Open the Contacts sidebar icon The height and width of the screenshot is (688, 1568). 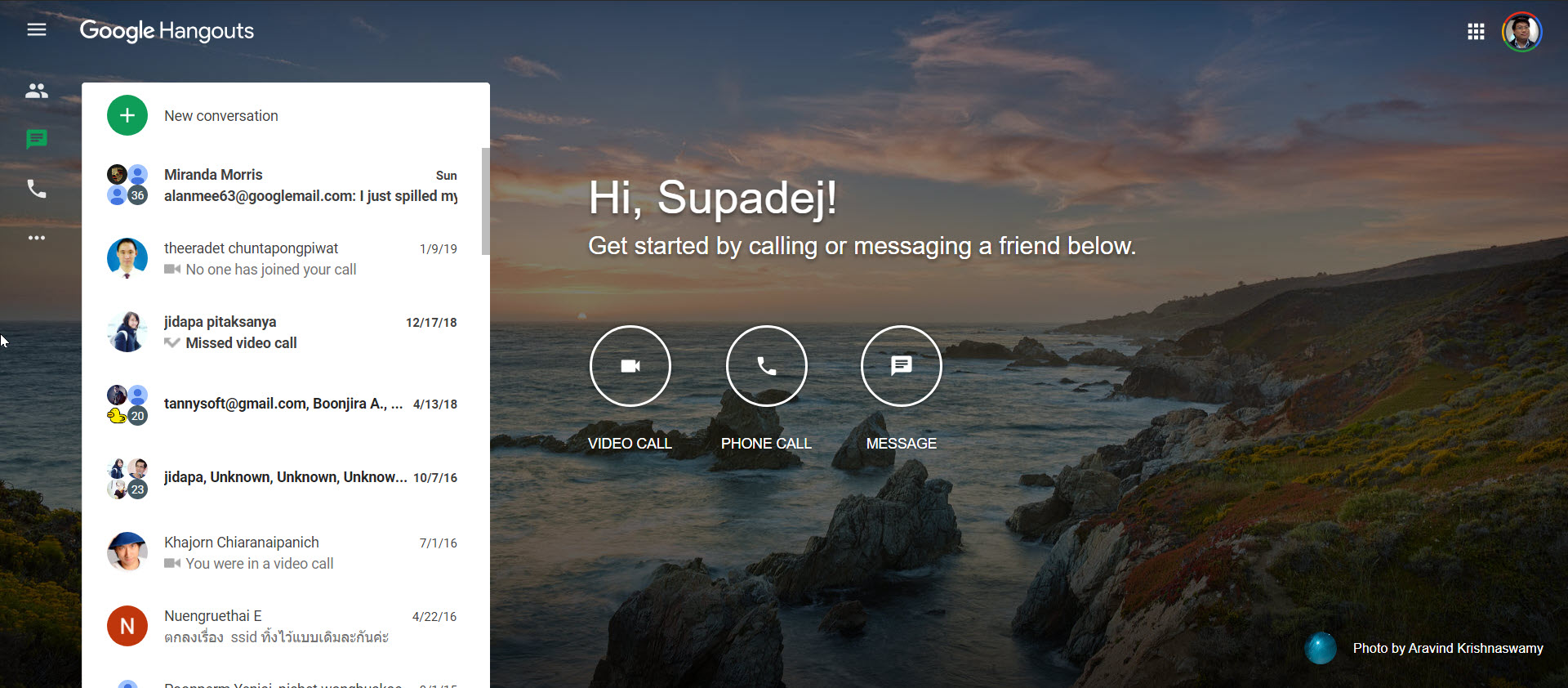coord(37,91)
